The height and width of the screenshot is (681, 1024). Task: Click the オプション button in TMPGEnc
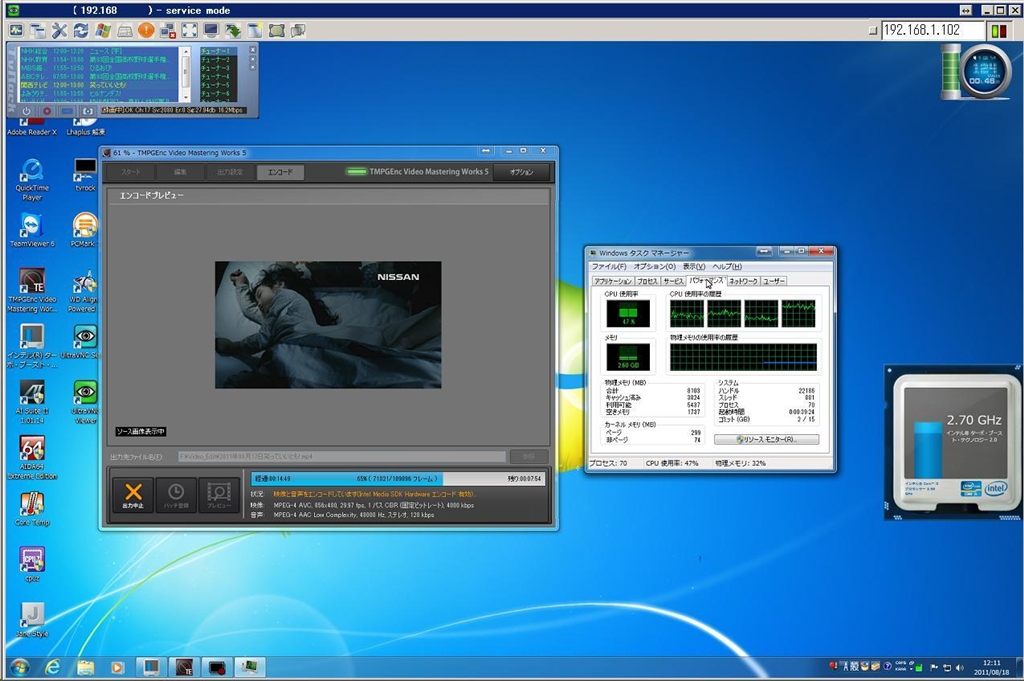(521, 172)
